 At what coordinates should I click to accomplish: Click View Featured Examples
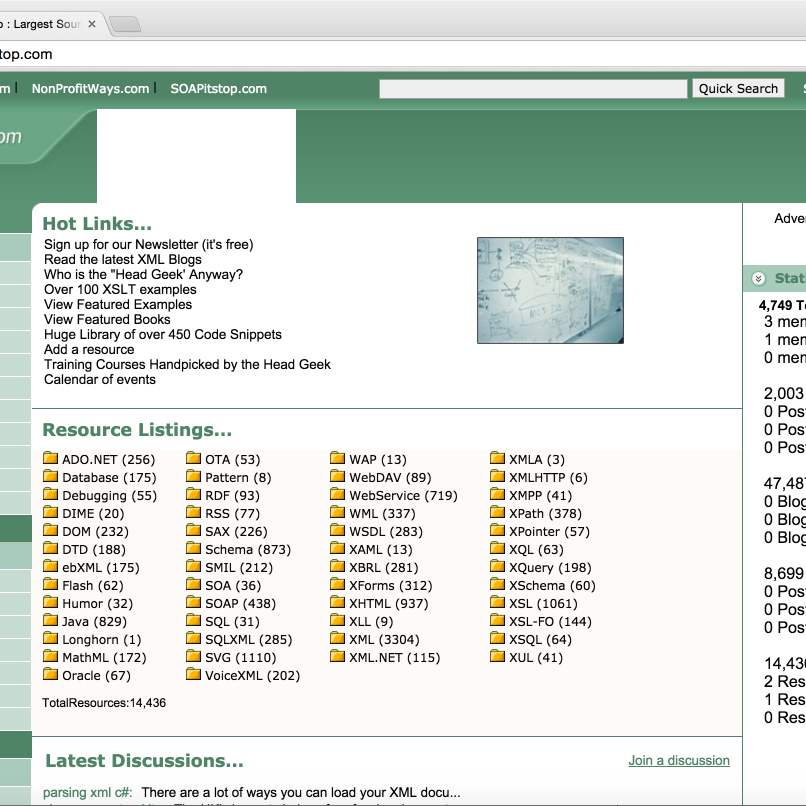118,304
